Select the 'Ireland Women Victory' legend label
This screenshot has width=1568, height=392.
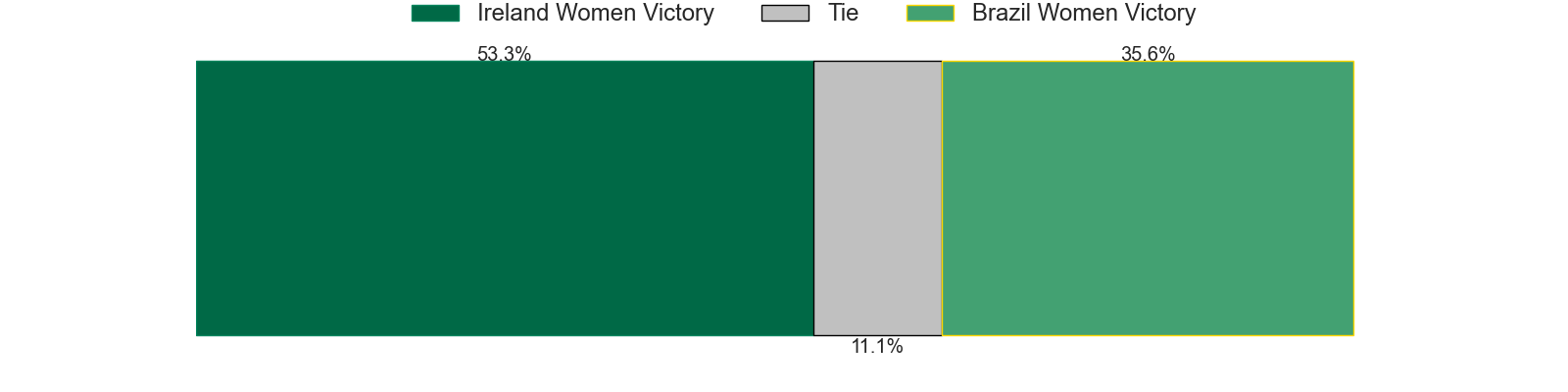pyautogui.click(x=596, y=13)
